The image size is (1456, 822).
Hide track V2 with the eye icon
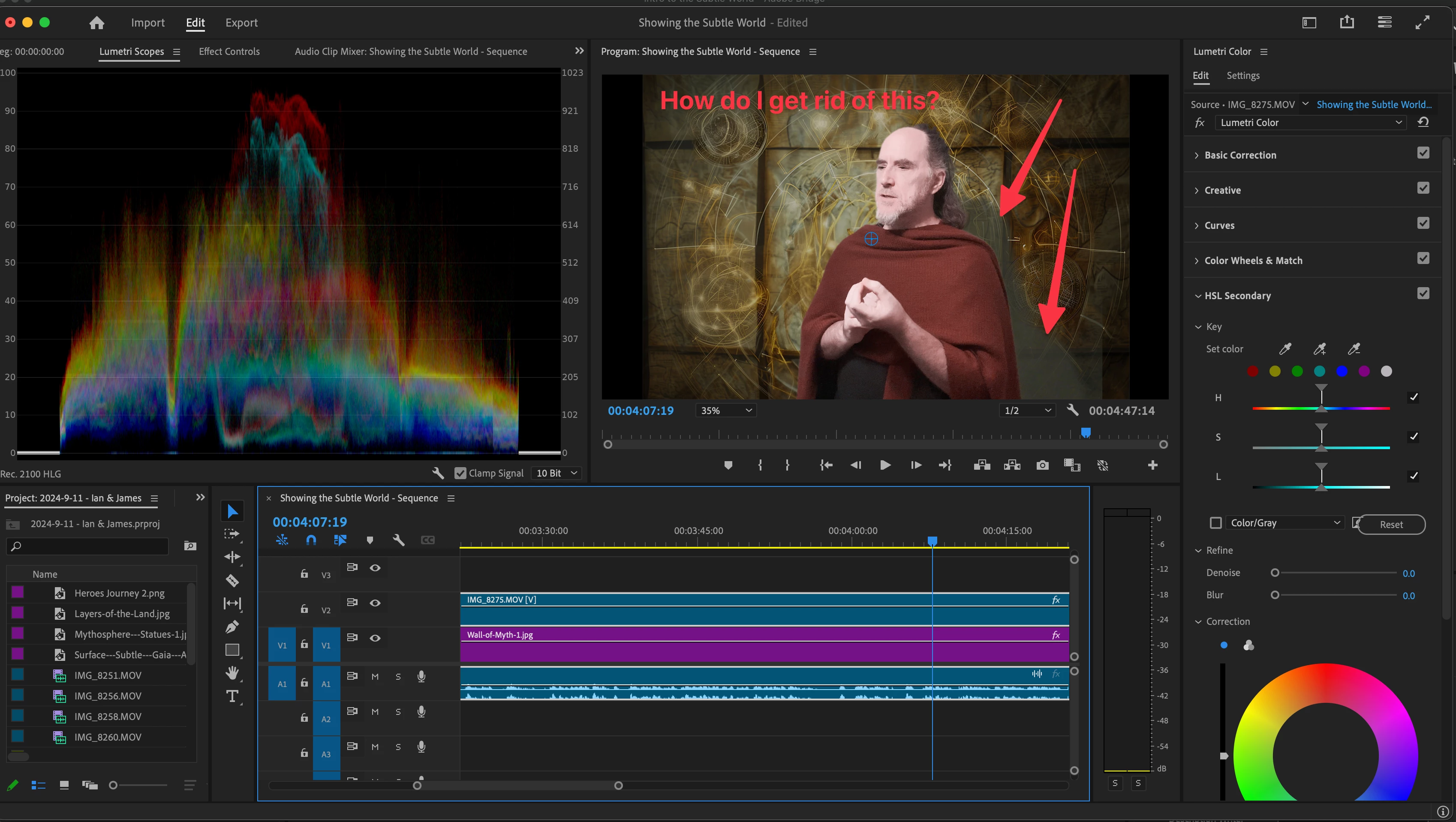coord(375,603)
